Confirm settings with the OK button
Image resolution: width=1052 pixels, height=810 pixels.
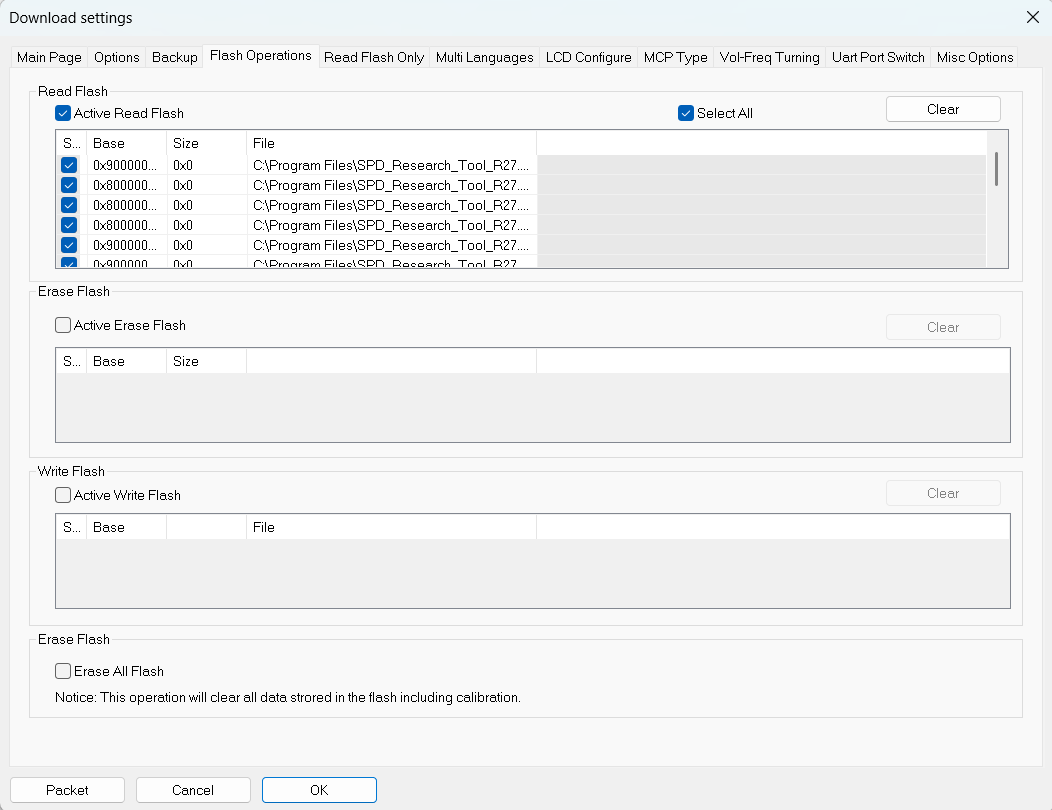coord(319,790)
